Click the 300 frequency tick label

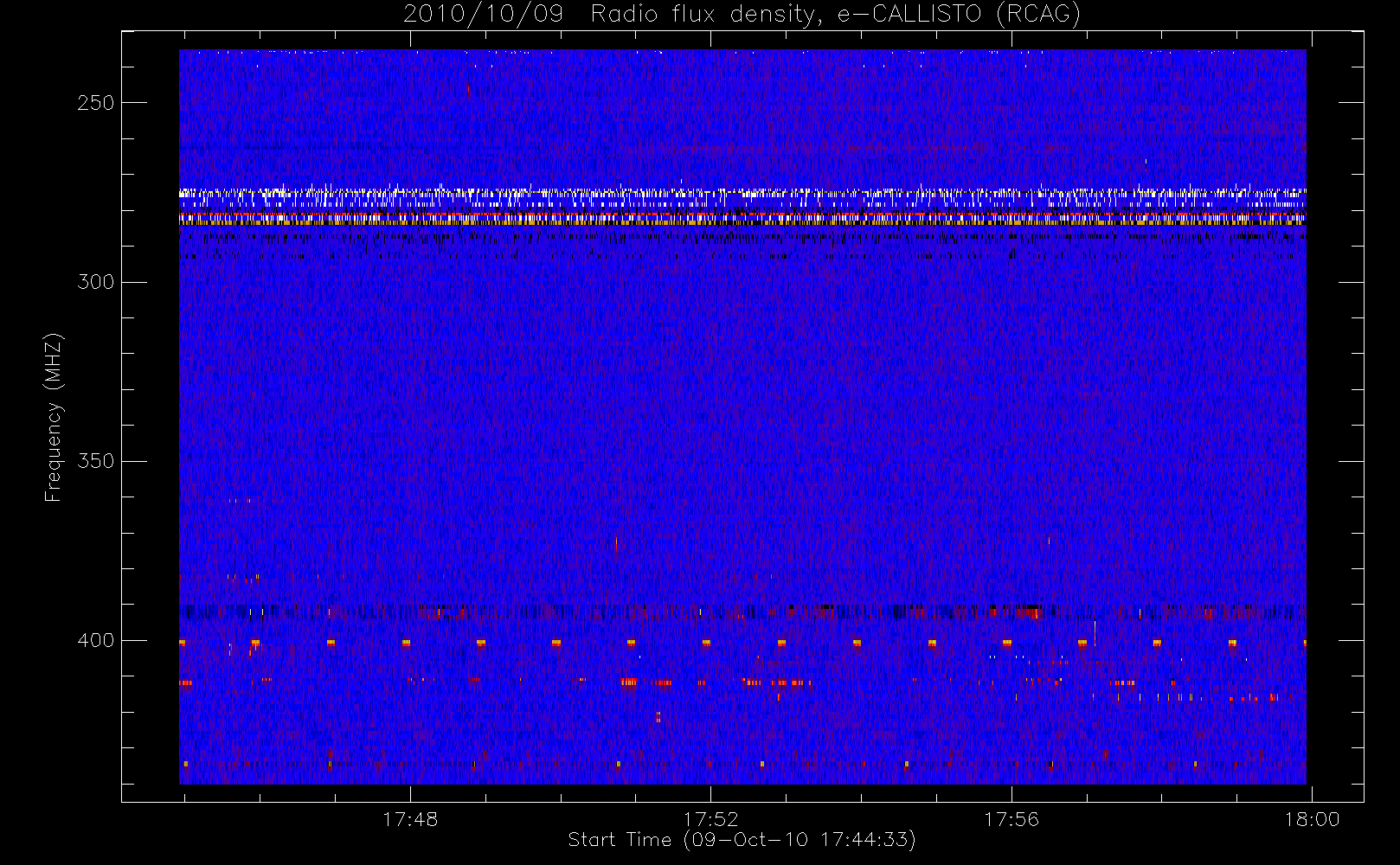(95, 282)
